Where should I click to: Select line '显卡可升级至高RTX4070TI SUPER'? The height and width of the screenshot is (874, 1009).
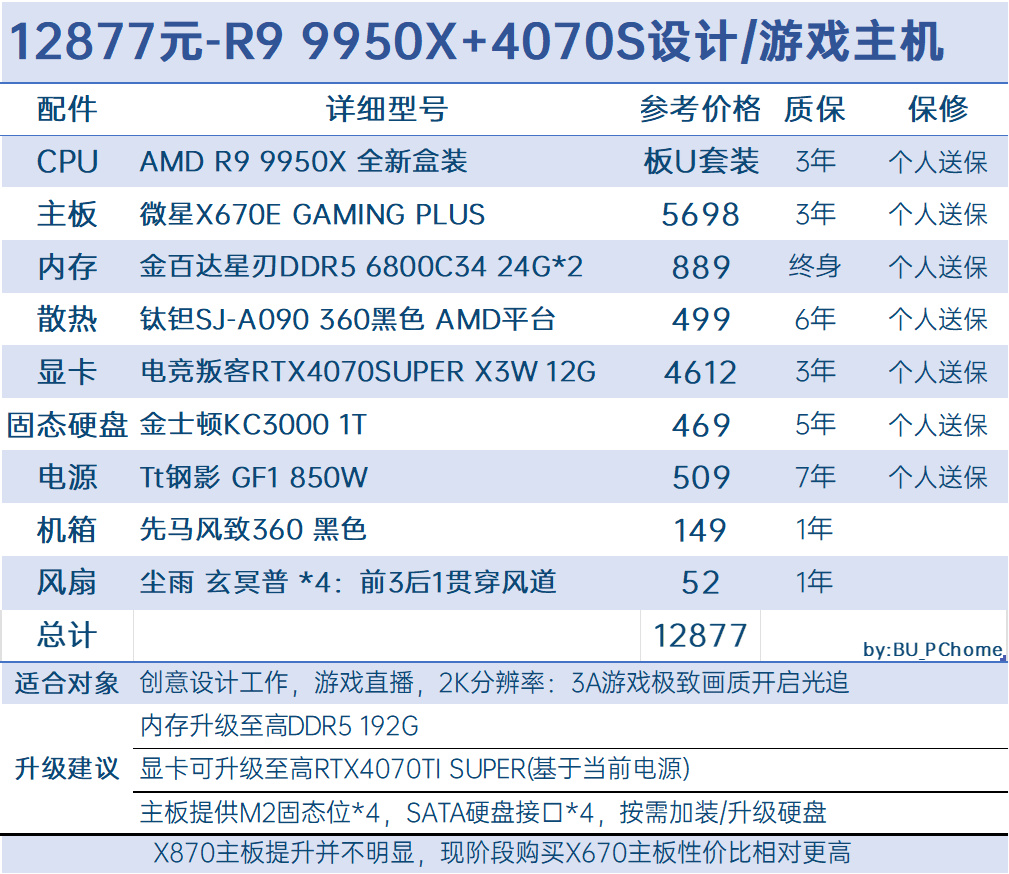414,769
